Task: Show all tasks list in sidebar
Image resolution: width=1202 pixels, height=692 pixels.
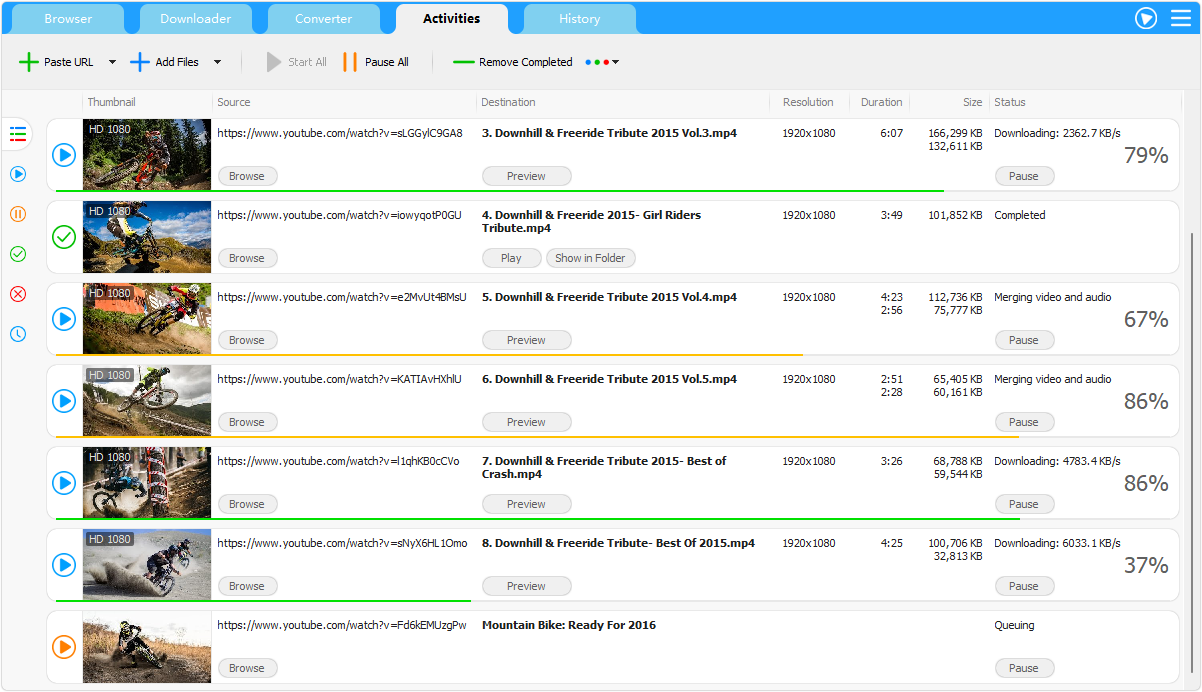Action: pyautogui.click(x=18, y=134)
